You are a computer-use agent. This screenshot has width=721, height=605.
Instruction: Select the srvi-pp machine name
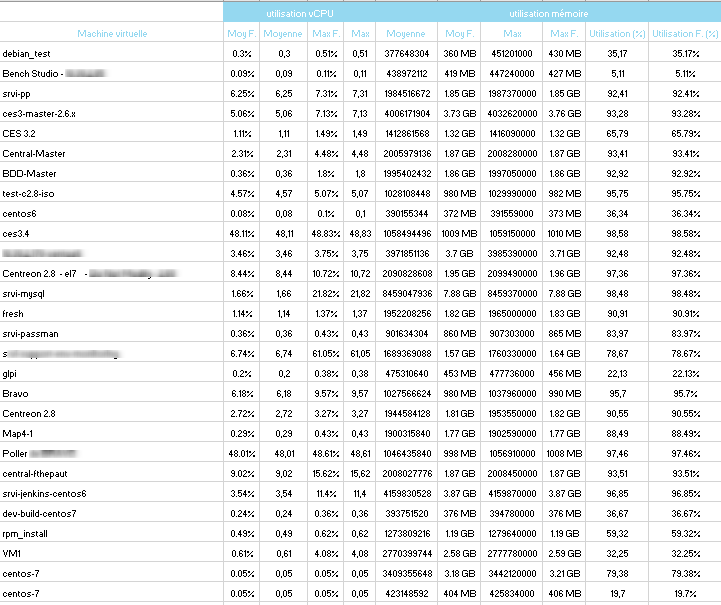[x=17, y=93]
